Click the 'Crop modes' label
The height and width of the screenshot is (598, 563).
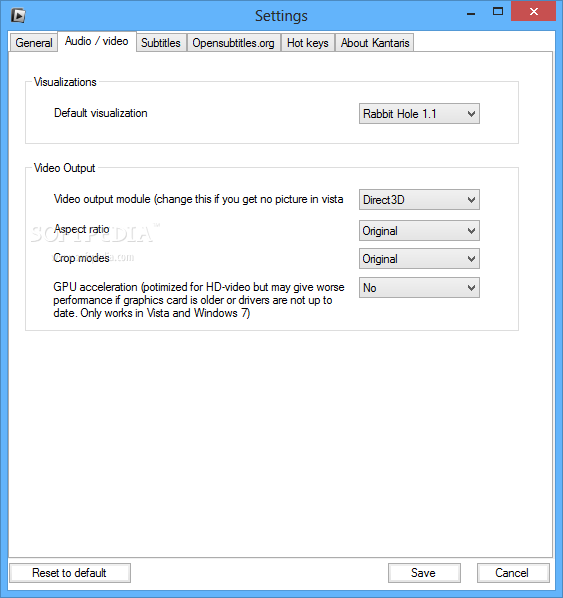[81, 258]
